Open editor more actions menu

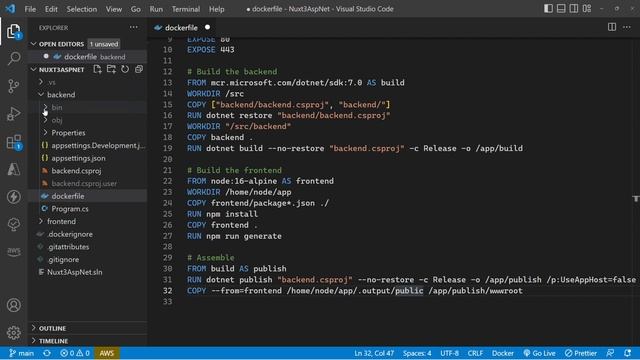(x=627, y=27)
